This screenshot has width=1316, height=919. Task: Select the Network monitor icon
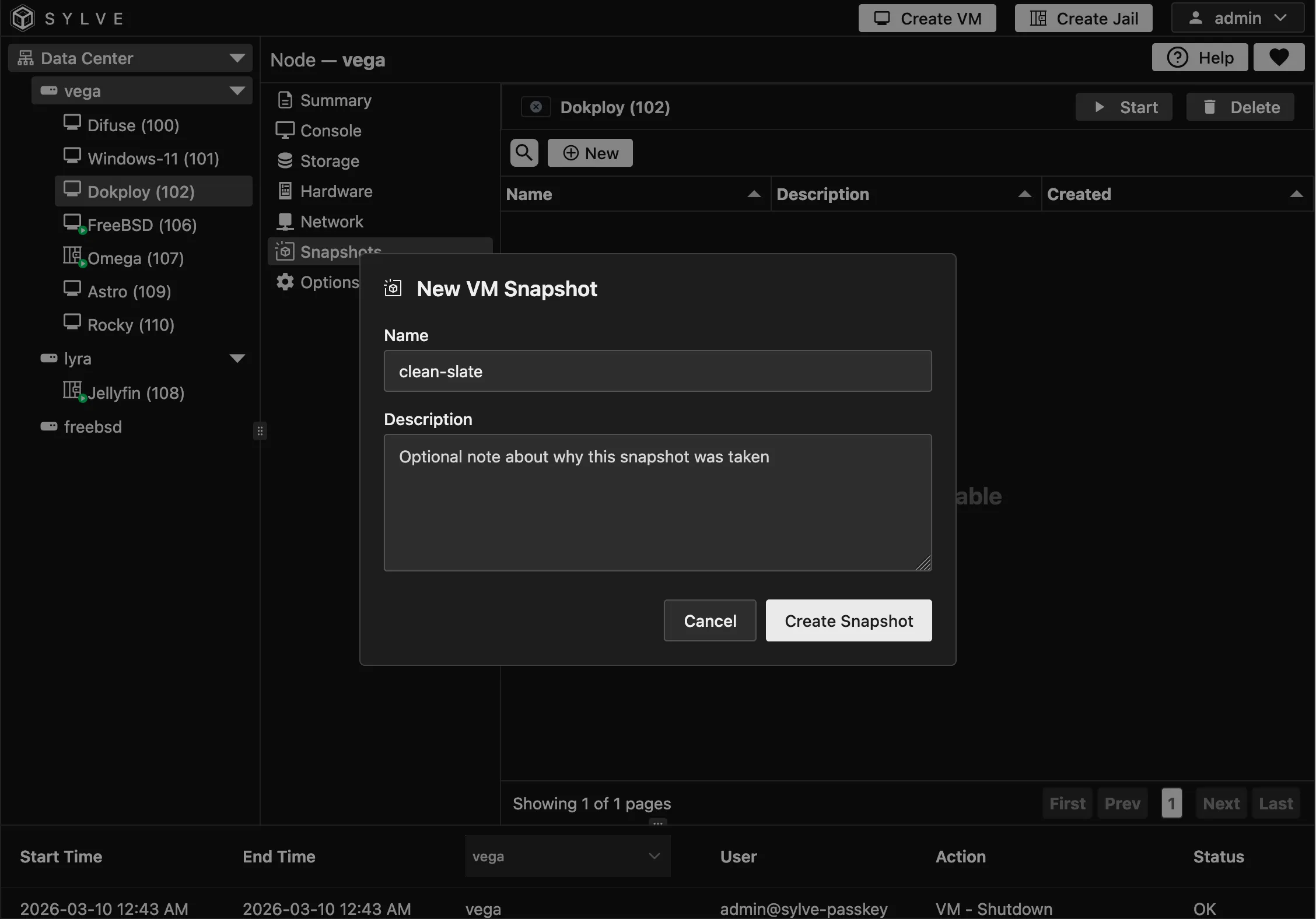pos(285,222)
